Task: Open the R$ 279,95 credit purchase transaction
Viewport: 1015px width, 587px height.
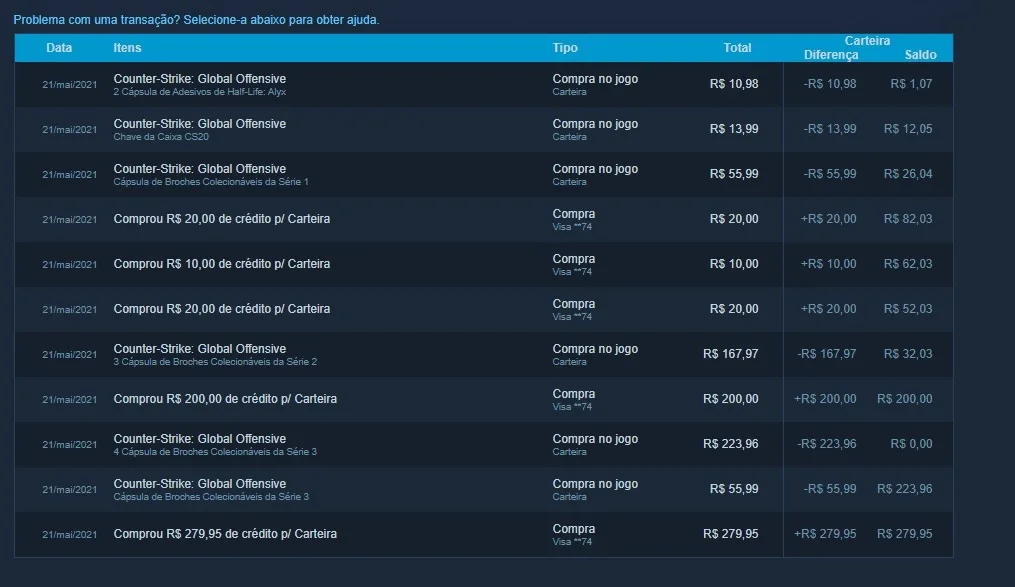Action: 484,535
